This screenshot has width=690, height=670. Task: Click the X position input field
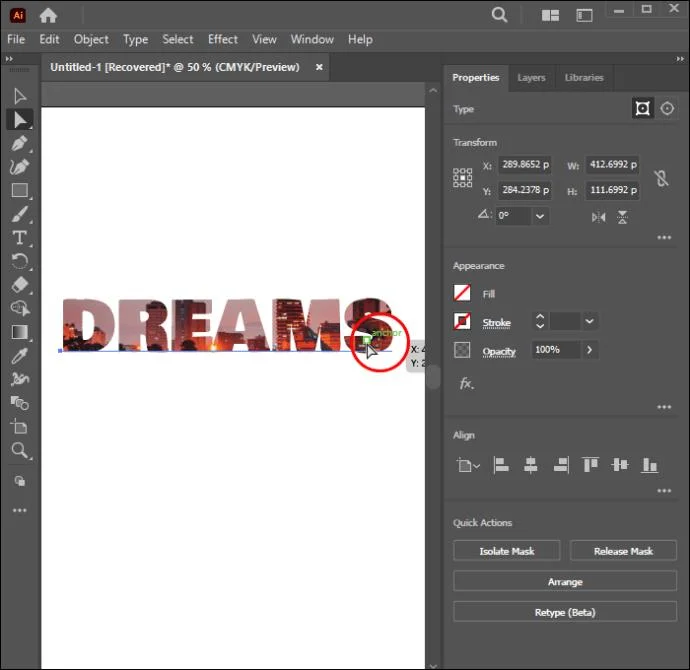click(525, 165)
